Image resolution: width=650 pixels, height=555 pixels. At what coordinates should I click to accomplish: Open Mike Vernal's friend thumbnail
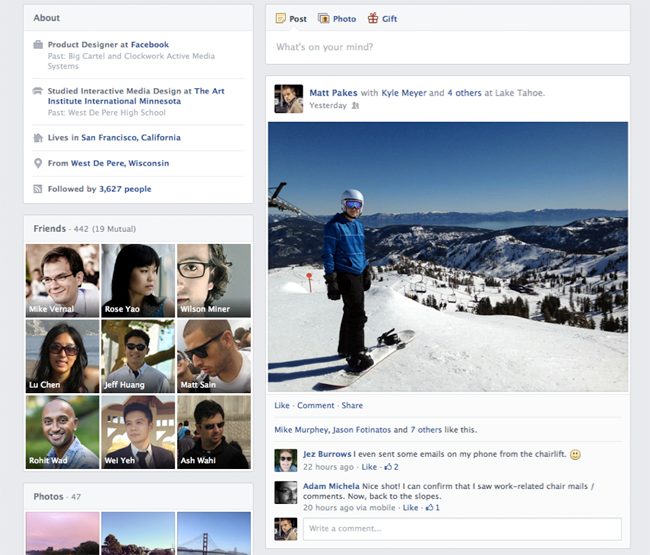click(x=63, y=281)
